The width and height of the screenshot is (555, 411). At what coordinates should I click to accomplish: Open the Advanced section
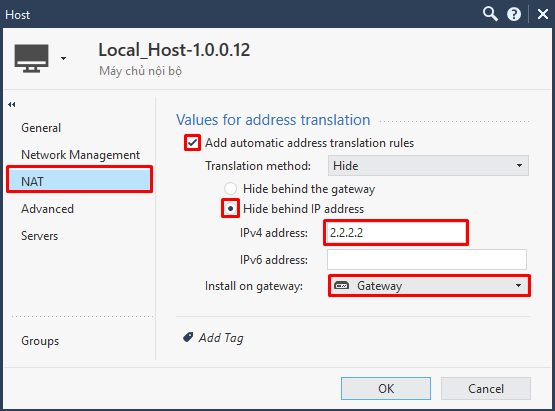tap(47, 209)
